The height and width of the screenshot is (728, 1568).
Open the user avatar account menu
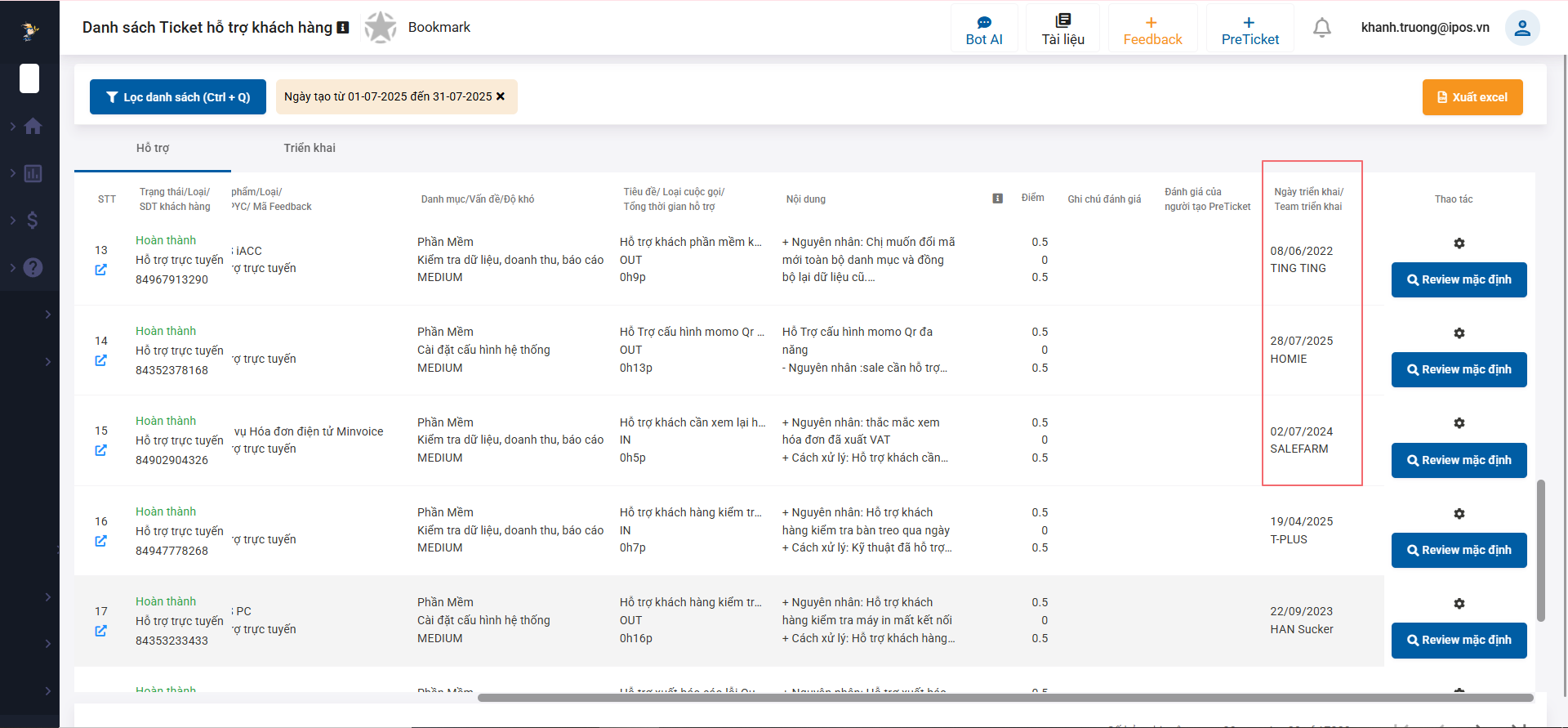(1522, 28)
